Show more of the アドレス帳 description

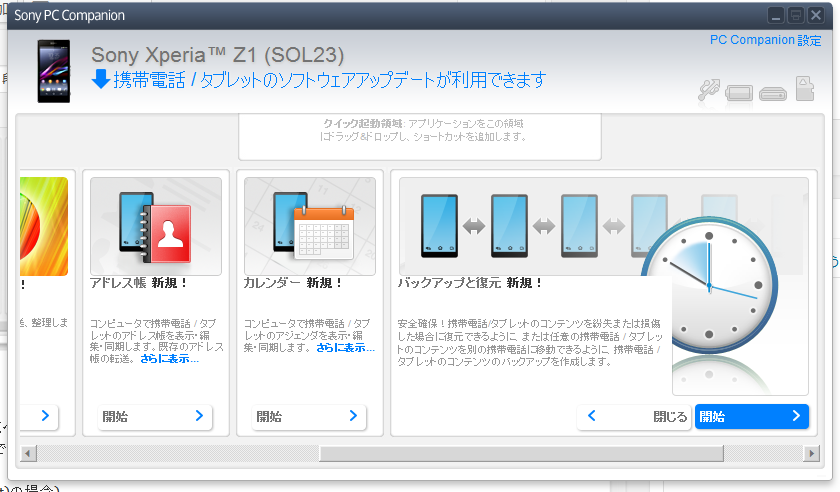click(x=169, y=359)
